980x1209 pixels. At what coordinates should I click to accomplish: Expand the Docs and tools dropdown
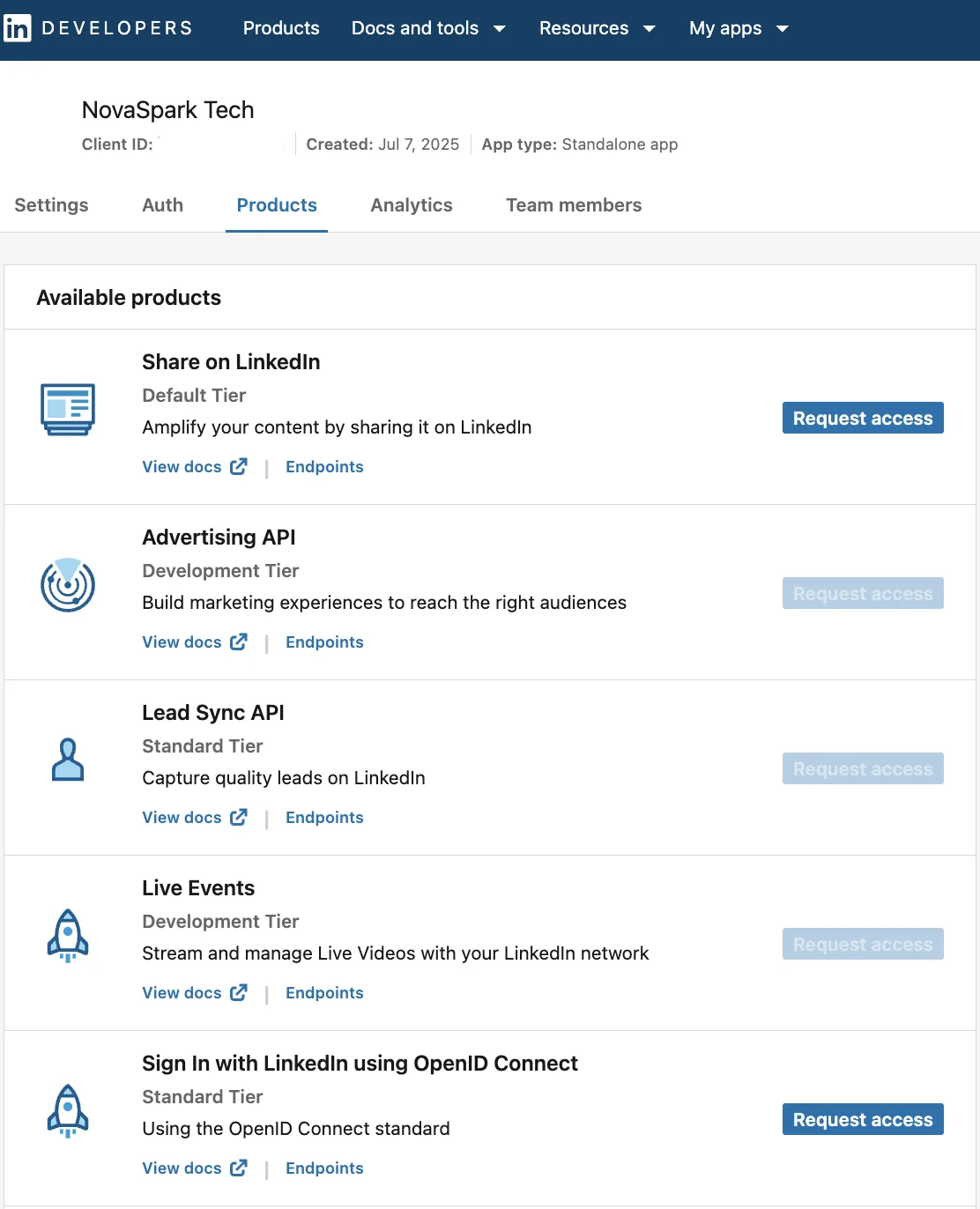click(x=429, y=28)
